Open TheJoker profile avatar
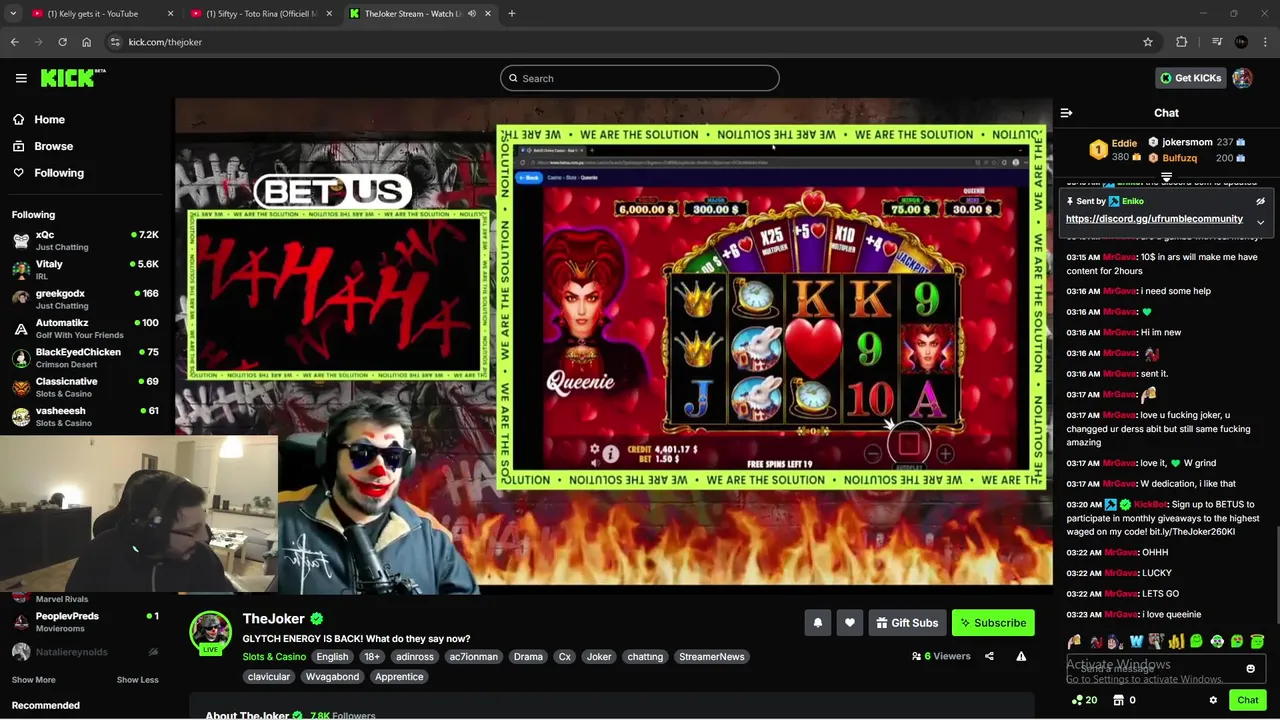1280x720 pixels. pyautogui.click(x=211, y=631)
